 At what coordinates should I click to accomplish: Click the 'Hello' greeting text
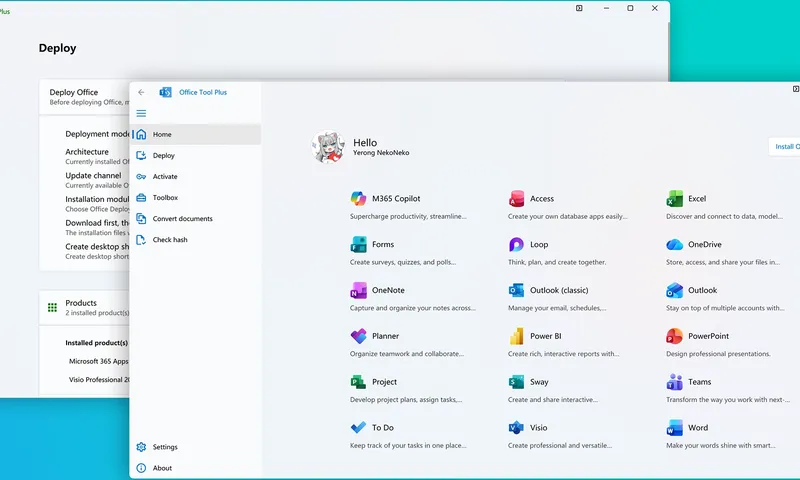pos(365,143)
